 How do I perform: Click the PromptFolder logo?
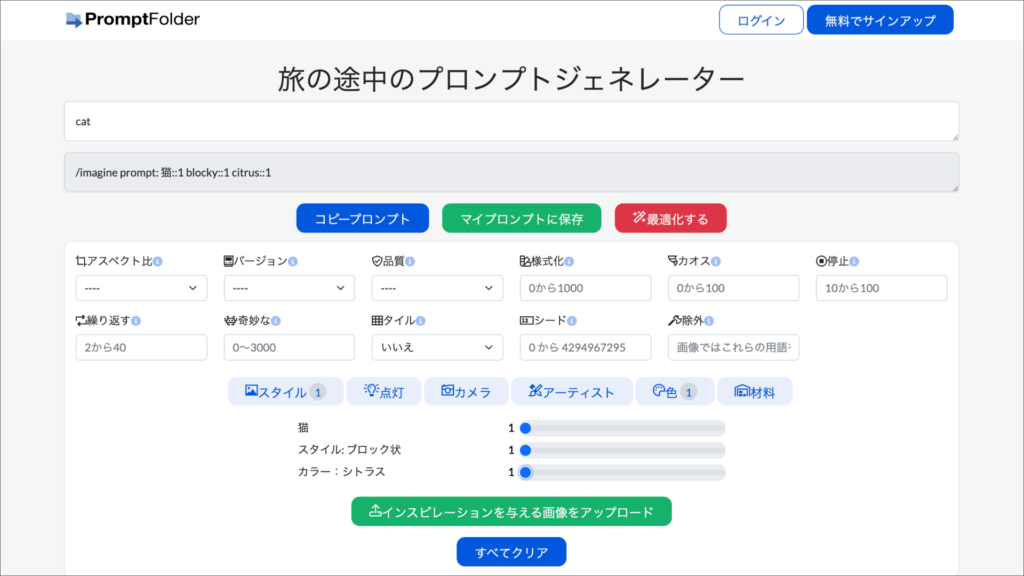tap(133, 18)
